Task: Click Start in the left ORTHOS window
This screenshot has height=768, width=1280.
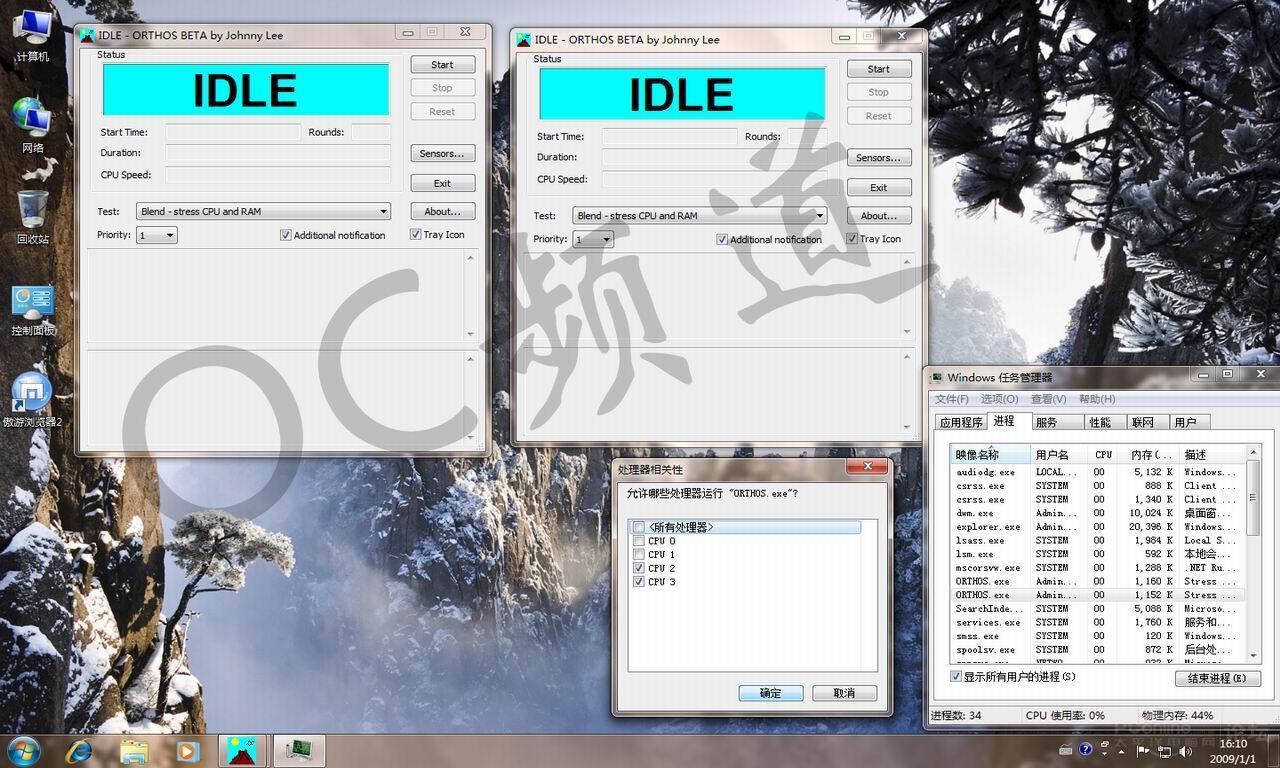Action: tap(442, 64)
